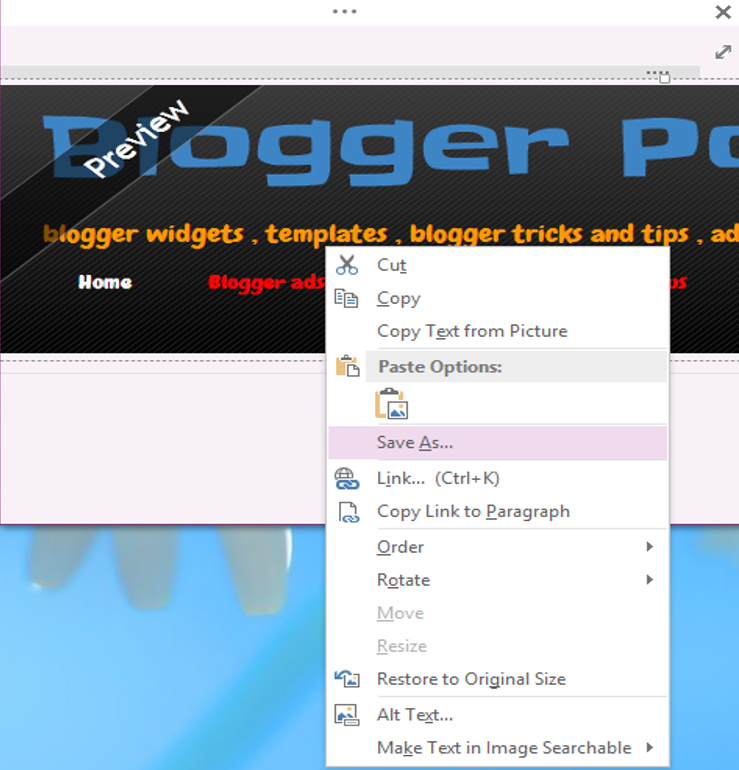Close the note window with X
The height and width of the screenshot is (770, 739).
coord(723,12)
